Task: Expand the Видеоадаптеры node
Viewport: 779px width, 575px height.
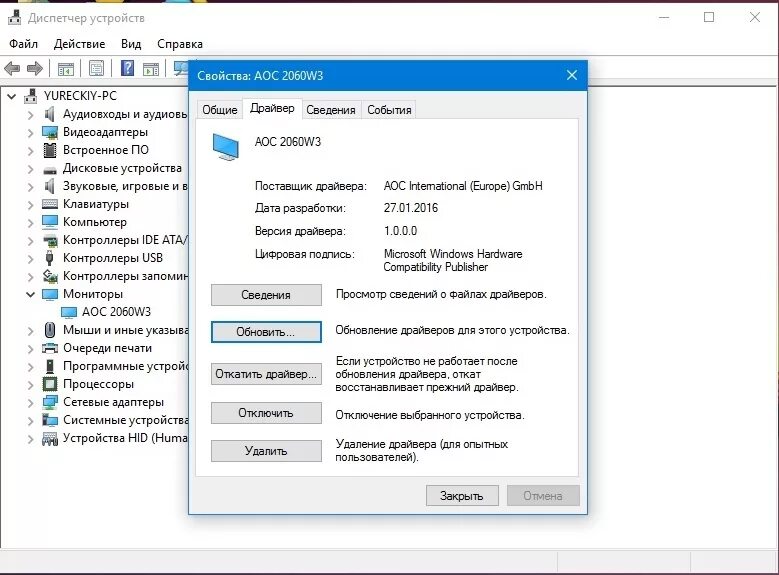Action: 30,133
